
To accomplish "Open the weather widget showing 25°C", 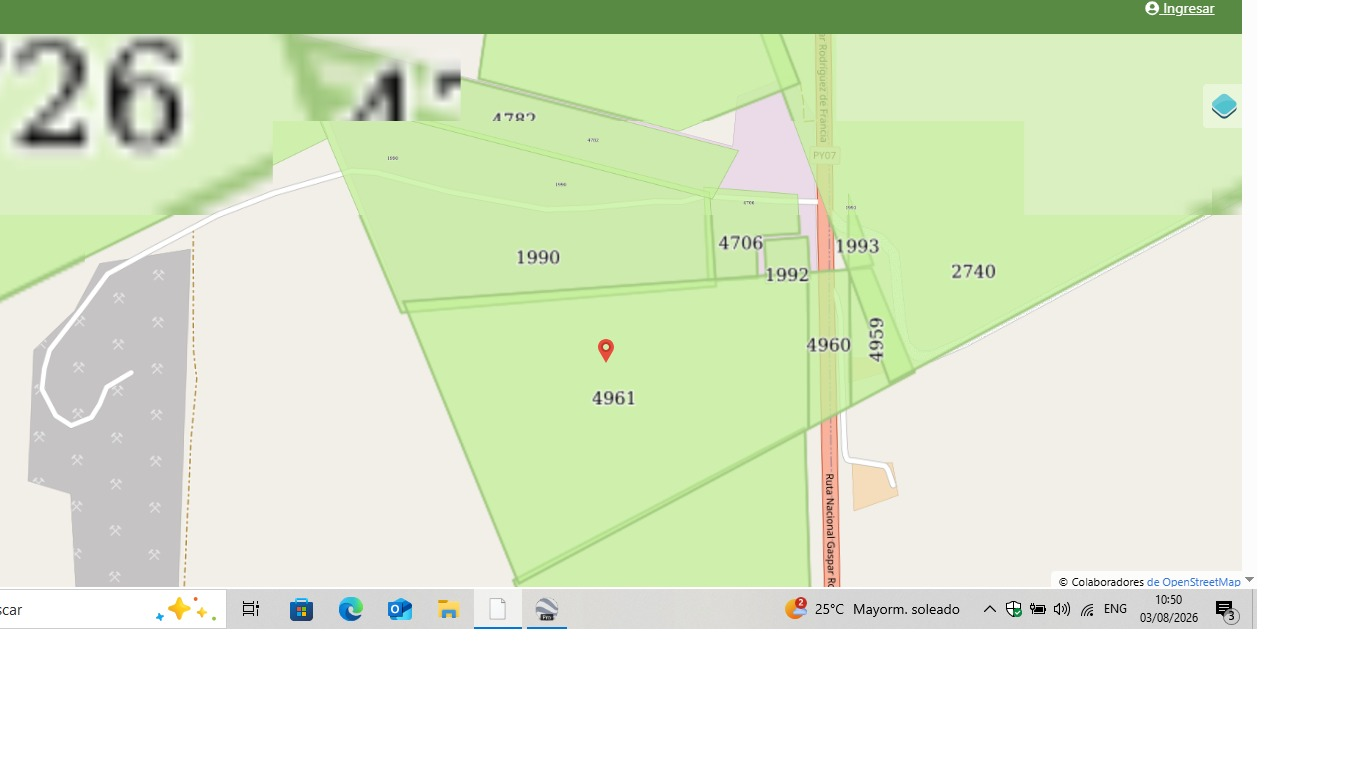I will point(872,609).
